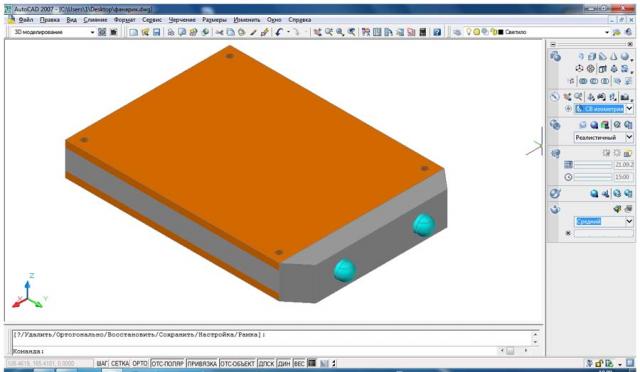The width and height of the screenshot is (640, 372).
Task: Click the Open file folder icon
Action: (x=145, y=32)
